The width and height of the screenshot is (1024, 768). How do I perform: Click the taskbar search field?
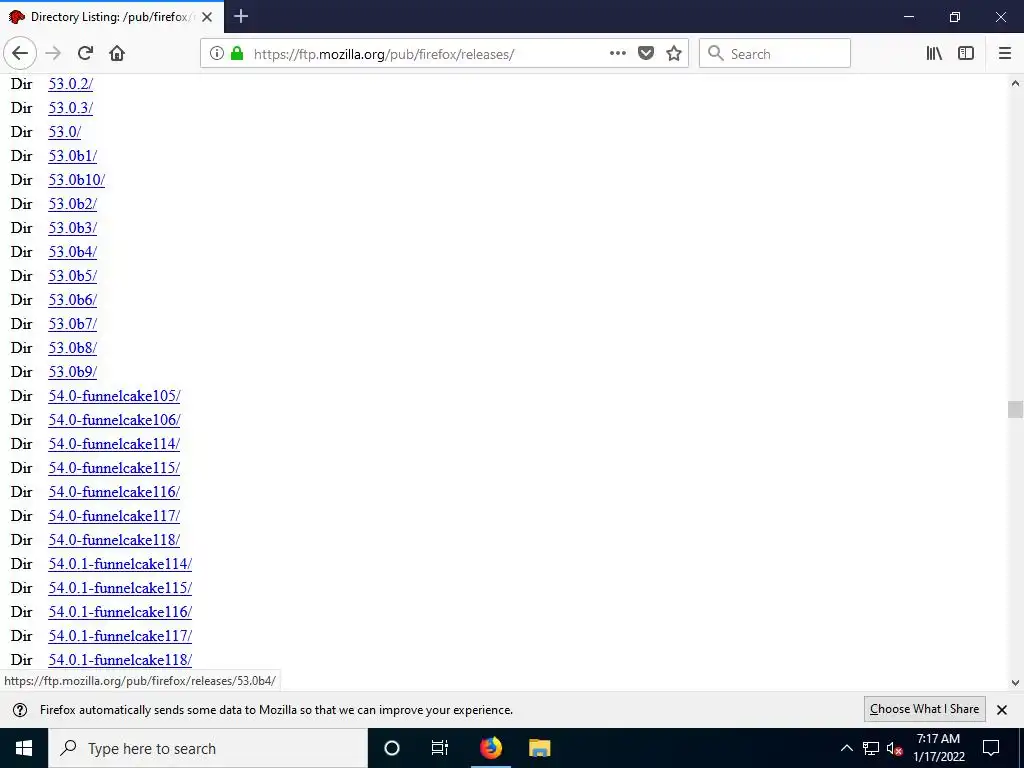[x=208, y=748]
